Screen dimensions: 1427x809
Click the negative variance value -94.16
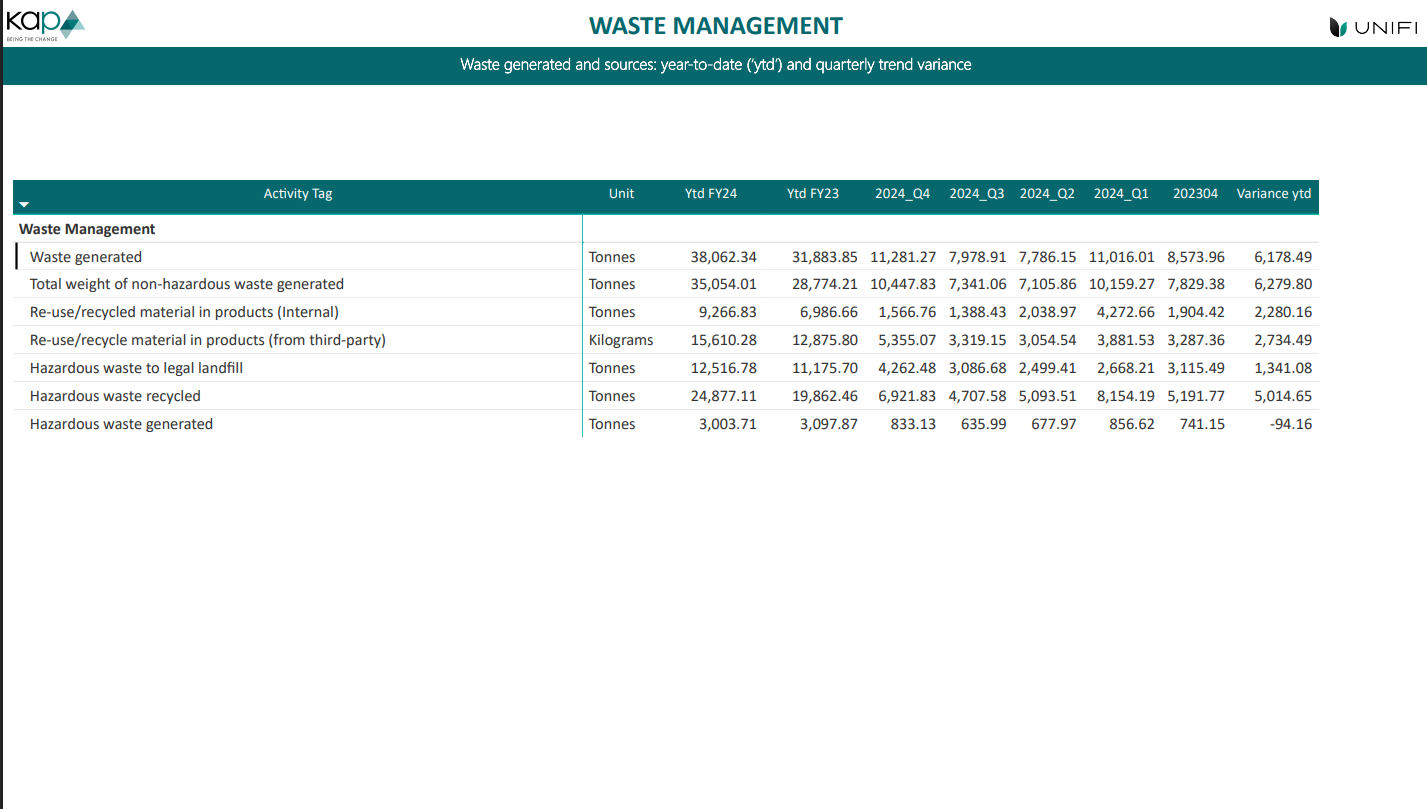click(1289, 425)
